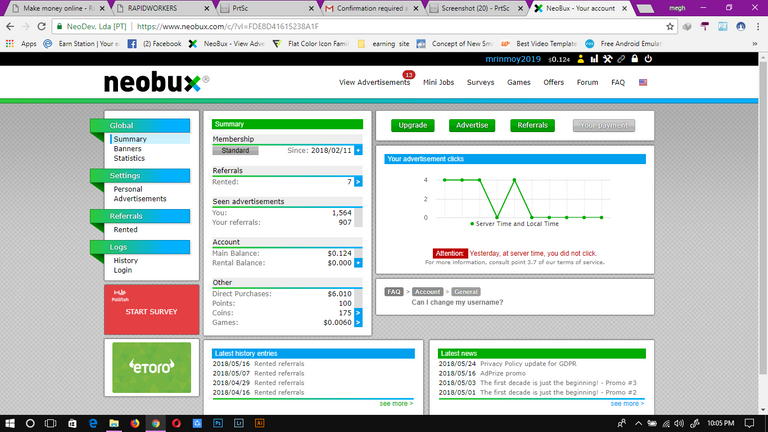Open the Privacy Policy update for GDPR news
The image size is (768, 432).
pos(528,364)
